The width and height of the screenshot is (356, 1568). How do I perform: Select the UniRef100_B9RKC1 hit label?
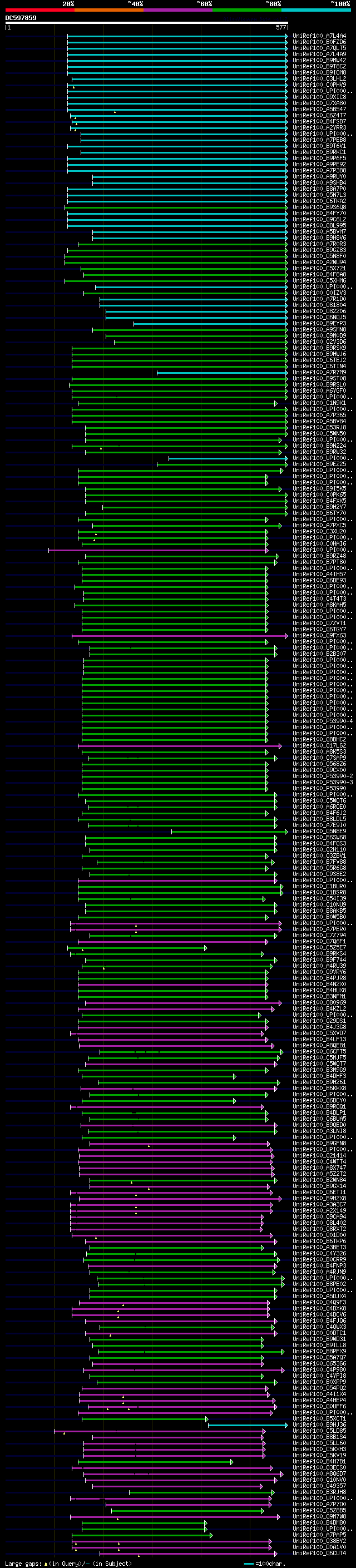[x=319, y=152]
